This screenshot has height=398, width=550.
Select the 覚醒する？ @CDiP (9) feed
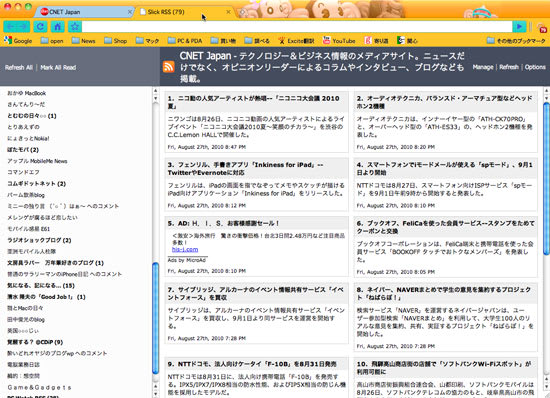tap(35, 342)
